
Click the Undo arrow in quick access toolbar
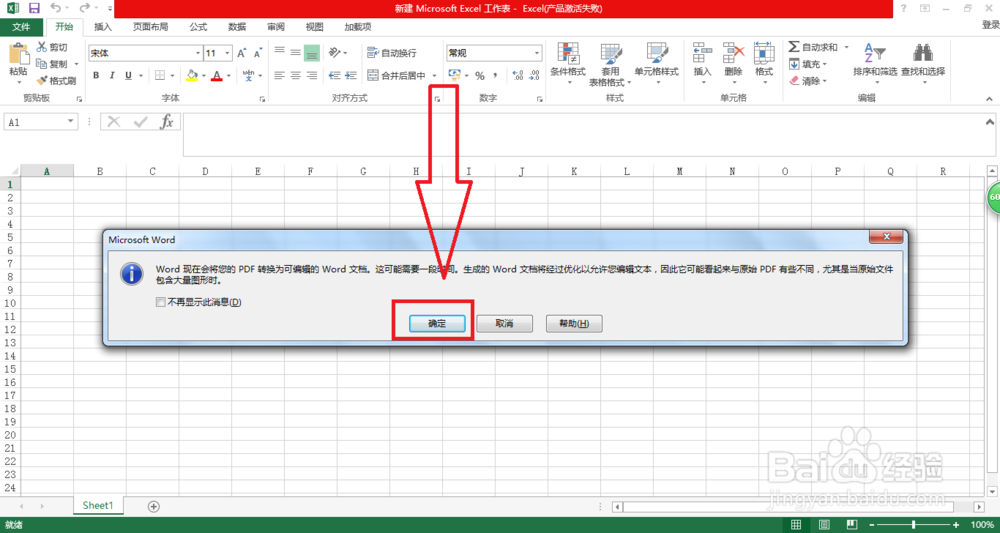(55, 8)
